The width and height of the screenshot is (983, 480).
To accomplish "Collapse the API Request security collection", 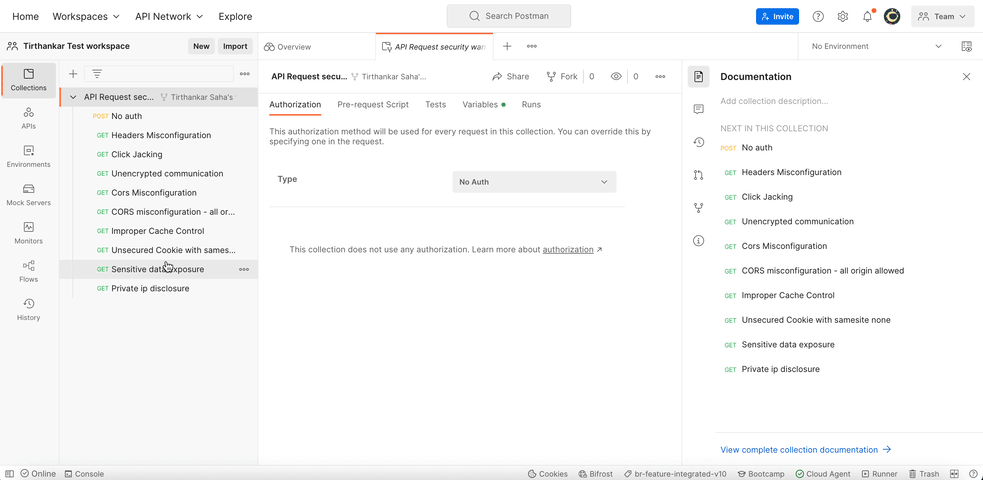I will coord(73,97).
